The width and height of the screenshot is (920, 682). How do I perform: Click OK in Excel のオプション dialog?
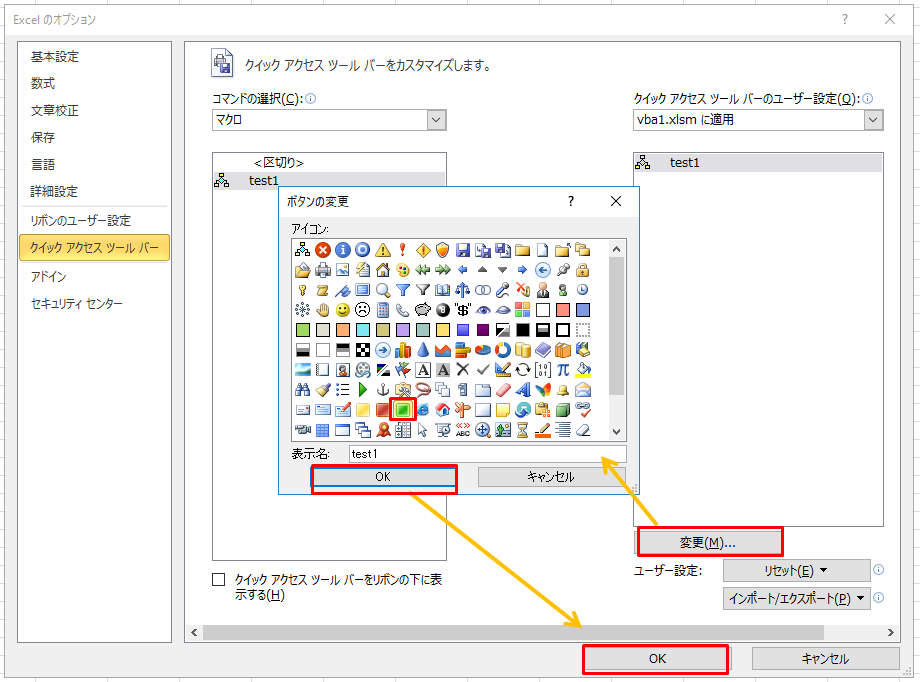(x=657, y=659)
